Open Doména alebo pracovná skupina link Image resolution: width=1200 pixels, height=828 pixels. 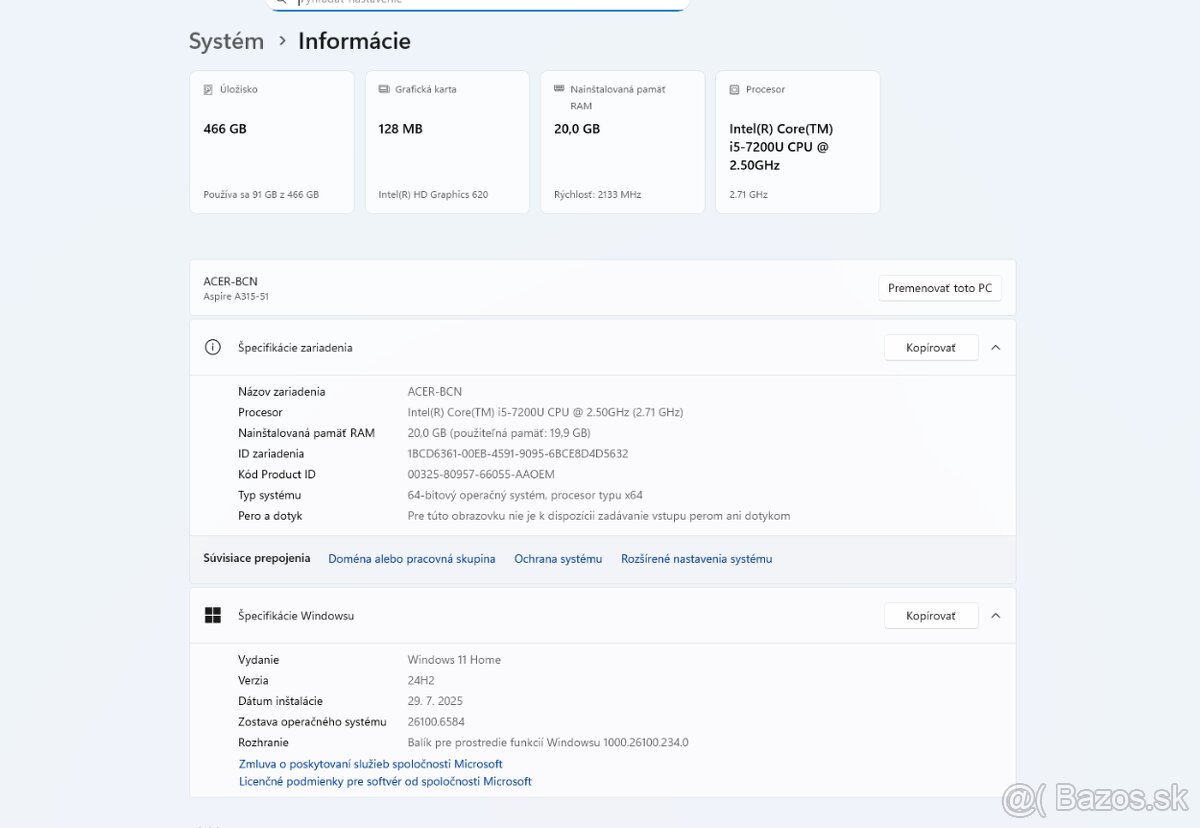[412, 559]
